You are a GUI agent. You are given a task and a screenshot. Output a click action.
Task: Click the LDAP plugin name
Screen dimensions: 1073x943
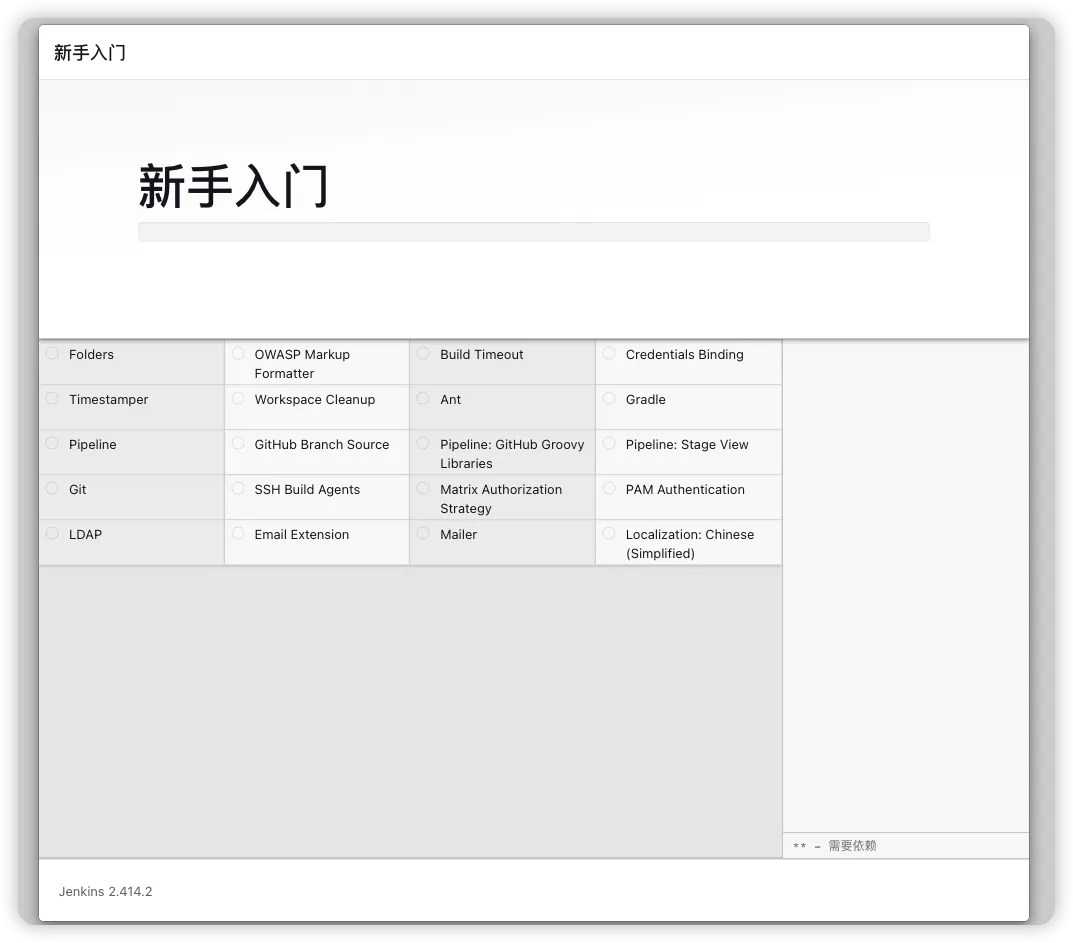click(85, 535)
